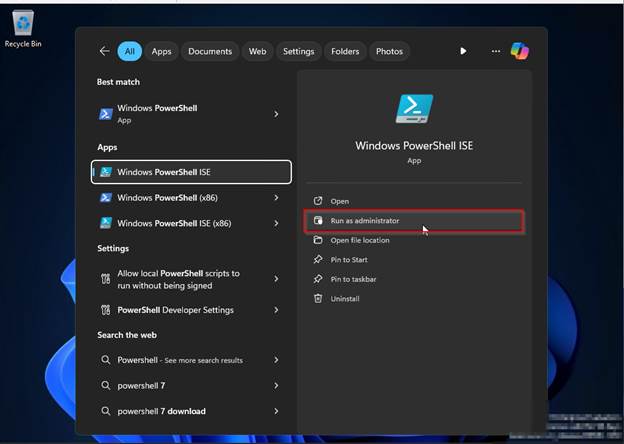The height and width of the screenshot is (444, 624).
Task: Click the play arrow next to Photos filter
Action: point(463,51)
